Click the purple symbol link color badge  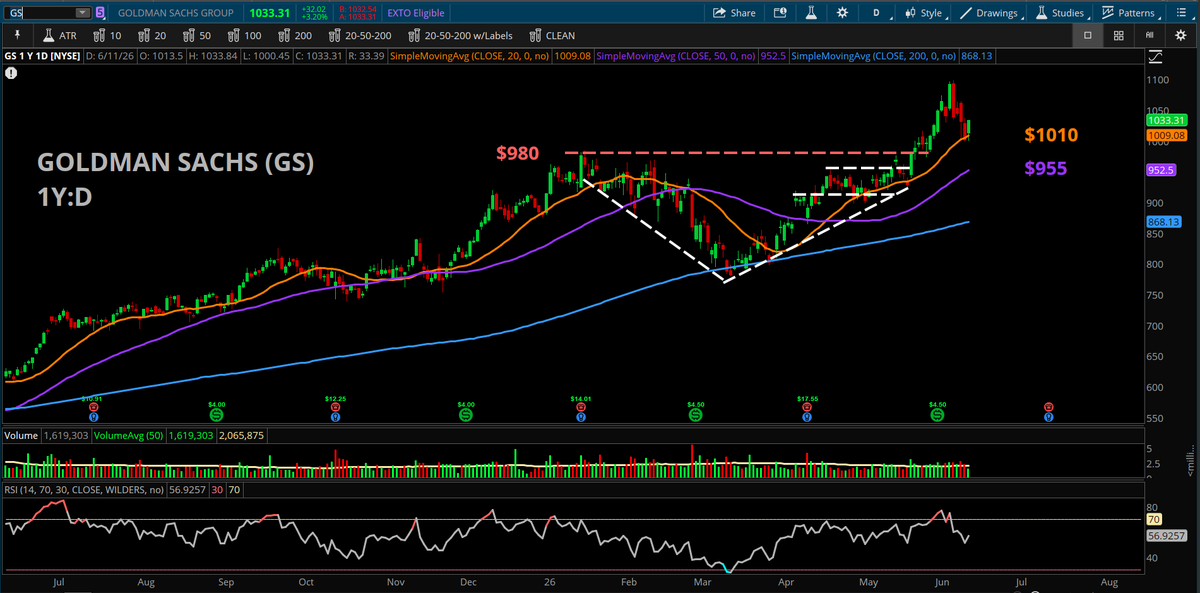[99, 13]
